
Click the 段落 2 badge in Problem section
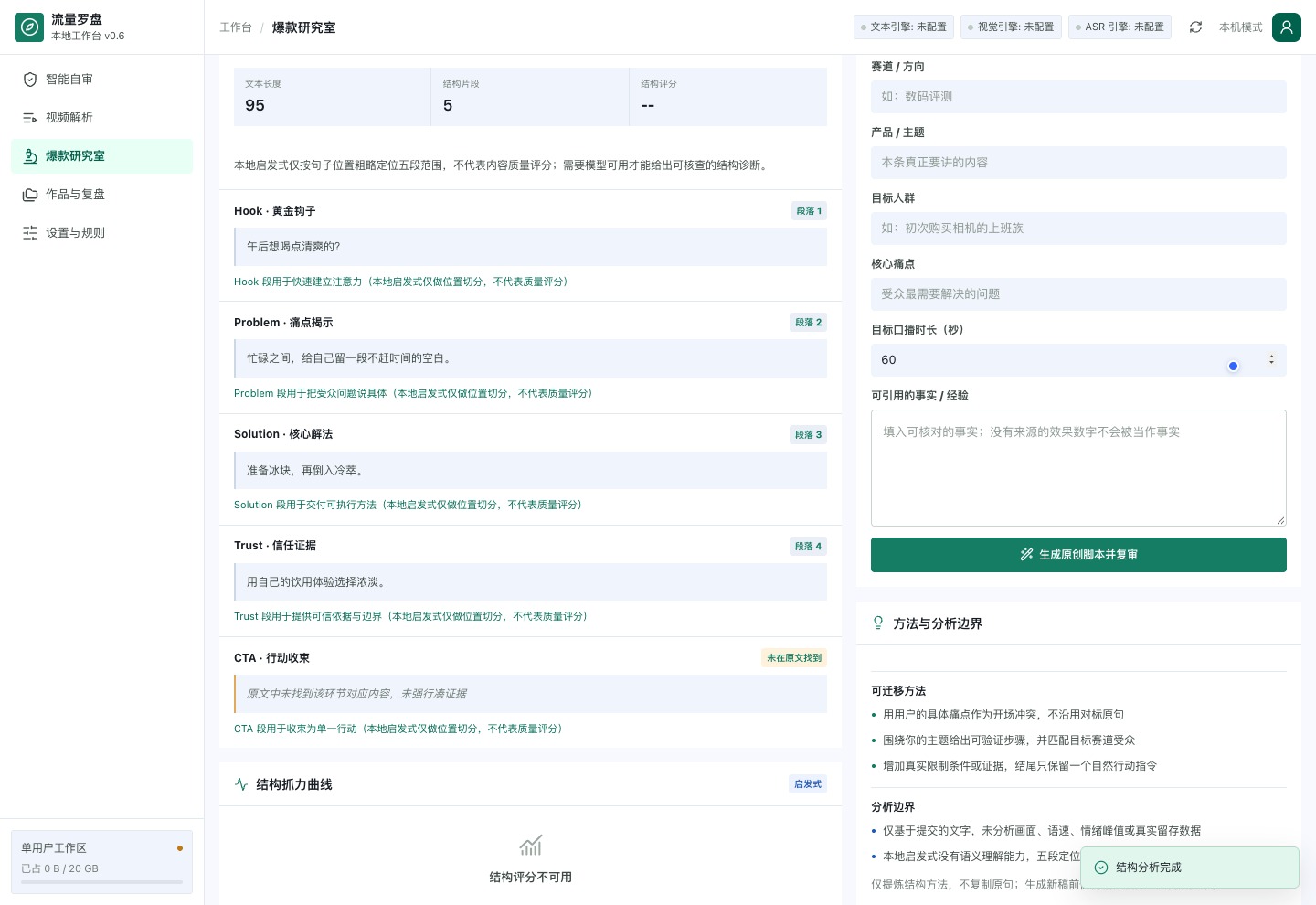point(809,323)
